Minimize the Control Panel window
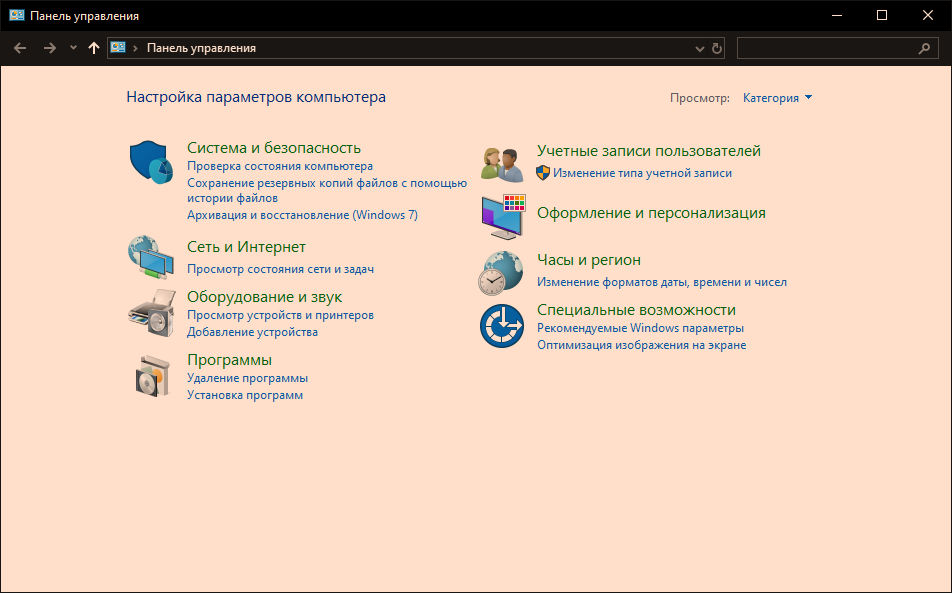Screen dimensions: 952x593 [837, 16]
